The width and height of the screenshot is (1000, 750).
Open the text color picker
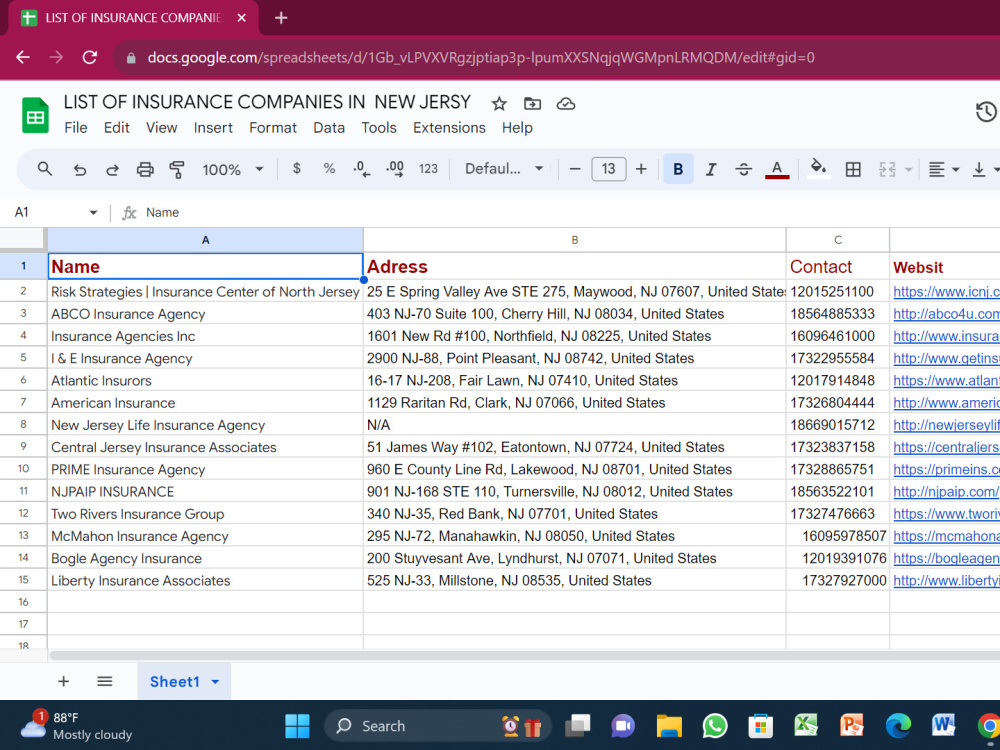coord(777,169)
